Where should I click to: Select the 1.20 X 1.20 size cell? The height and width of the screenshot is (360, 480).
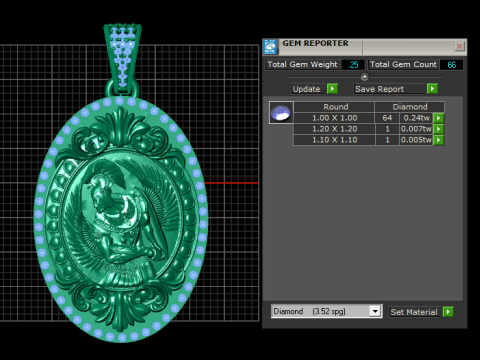pos(334,129)
